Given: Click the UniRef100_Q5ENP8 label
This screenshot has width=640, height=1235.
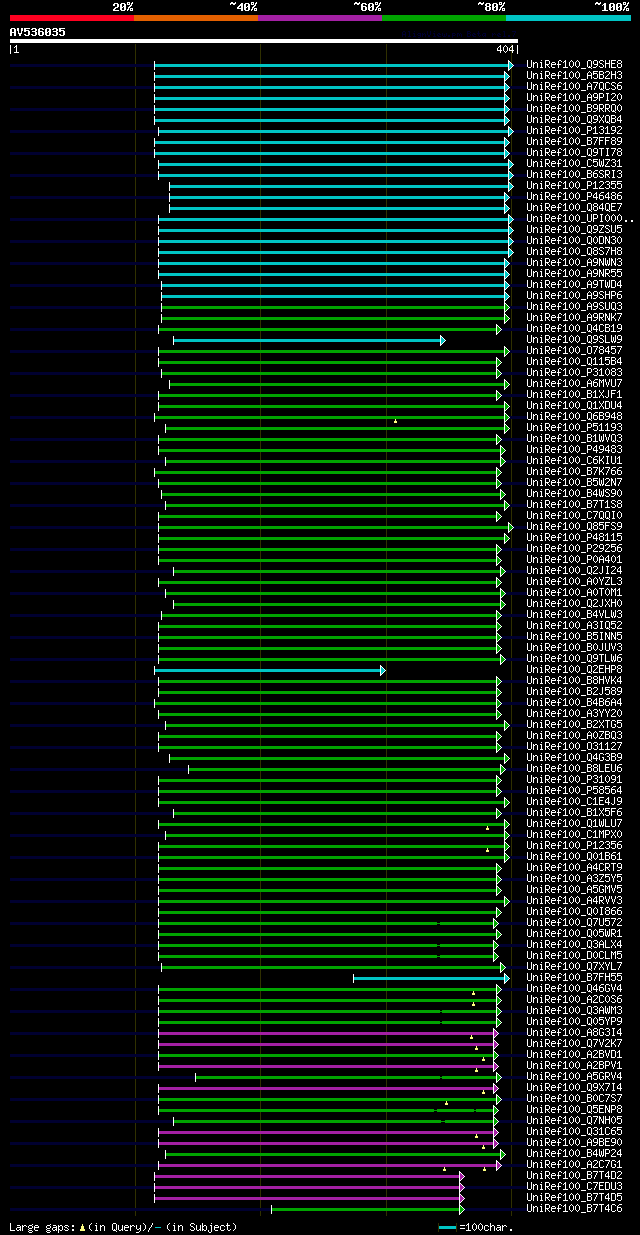Looking at the screenshot, I should pyautogui.click(x=574, y=1109).
